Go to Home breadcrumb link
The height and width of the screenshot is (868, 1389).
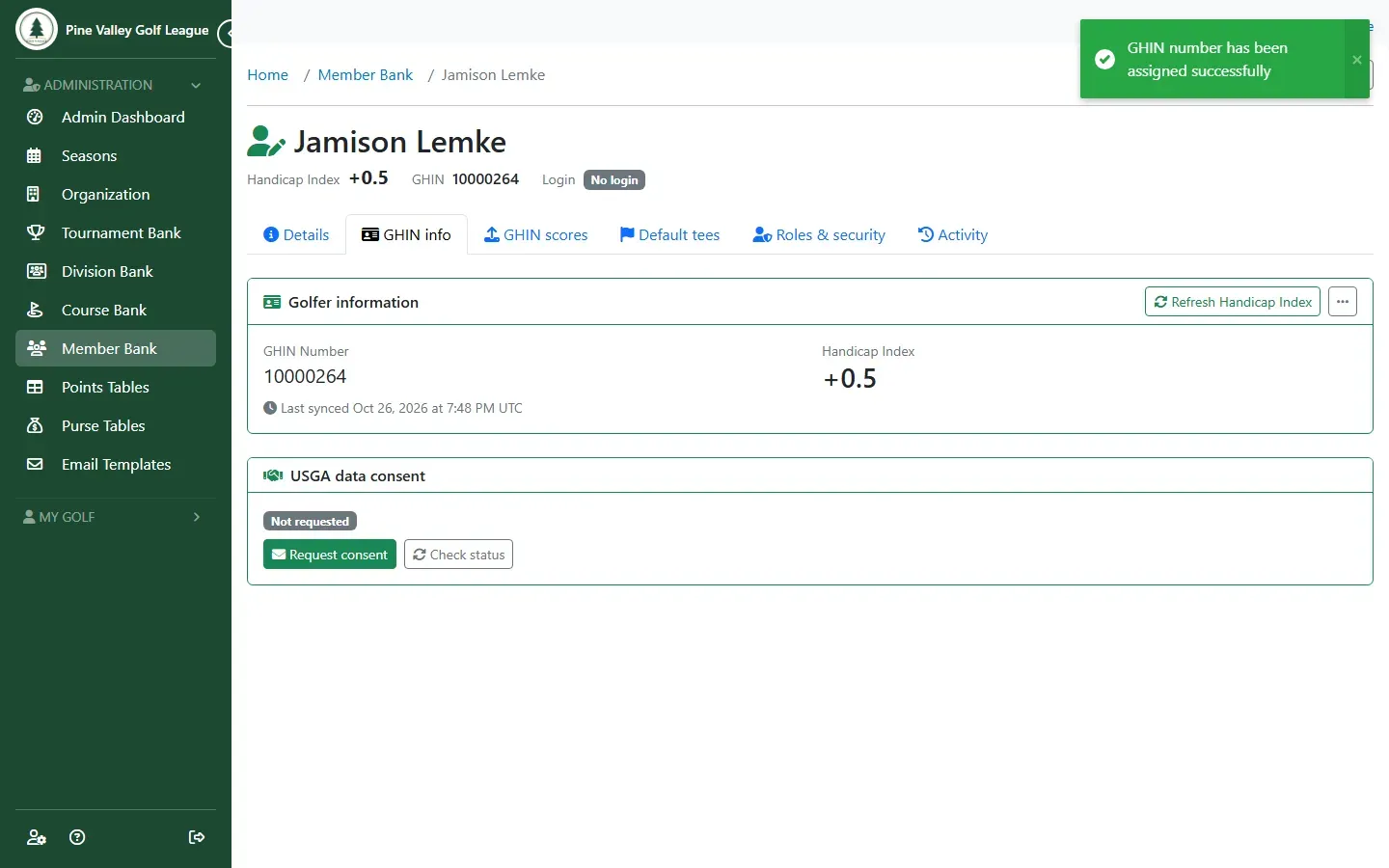click(267, 75)
